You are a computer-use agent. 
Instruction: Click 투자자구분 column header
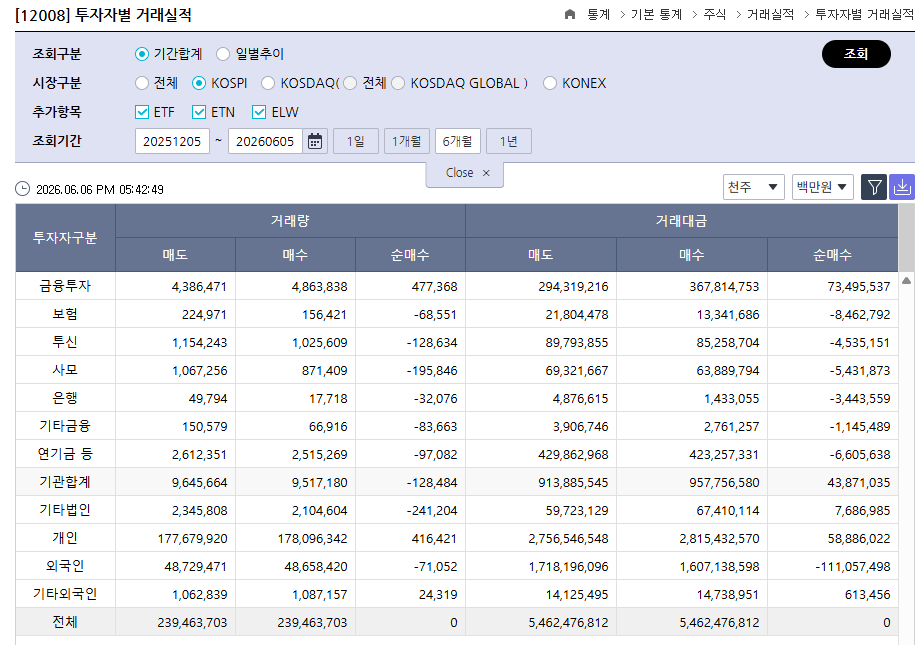click(x=65, y=238)
